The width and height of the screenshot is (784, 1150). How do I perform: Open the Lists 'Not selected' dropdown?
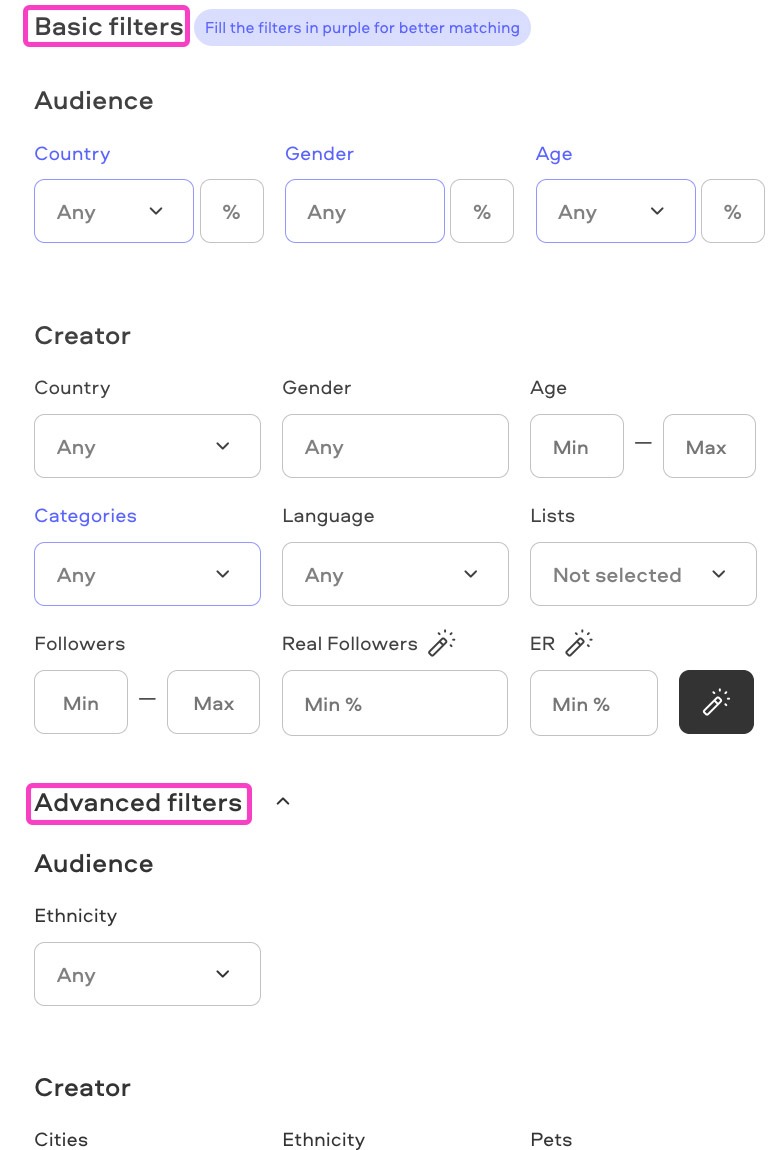[643, 574]
